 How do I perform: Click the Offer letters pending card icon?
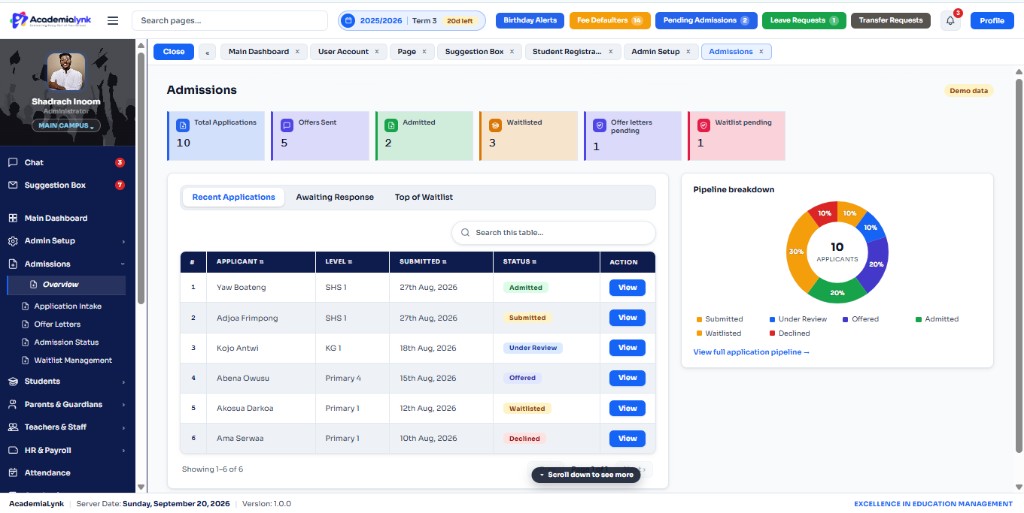tap(600, 125)
